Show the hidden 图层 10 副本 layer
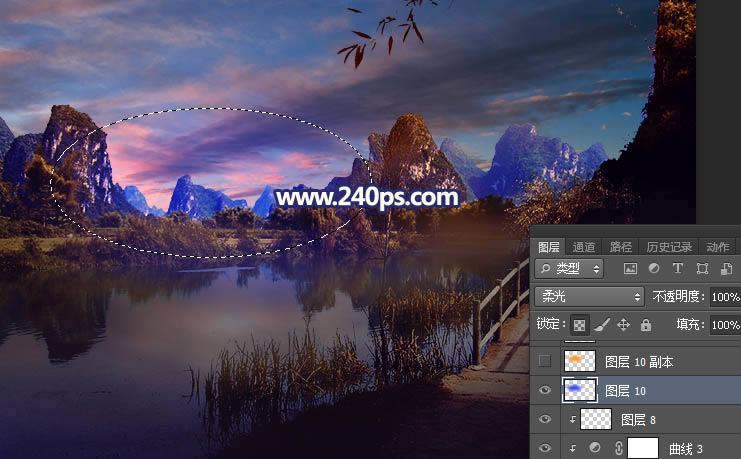Image resolution: width=741 pixels, height=459 pixels. (545, 361)
